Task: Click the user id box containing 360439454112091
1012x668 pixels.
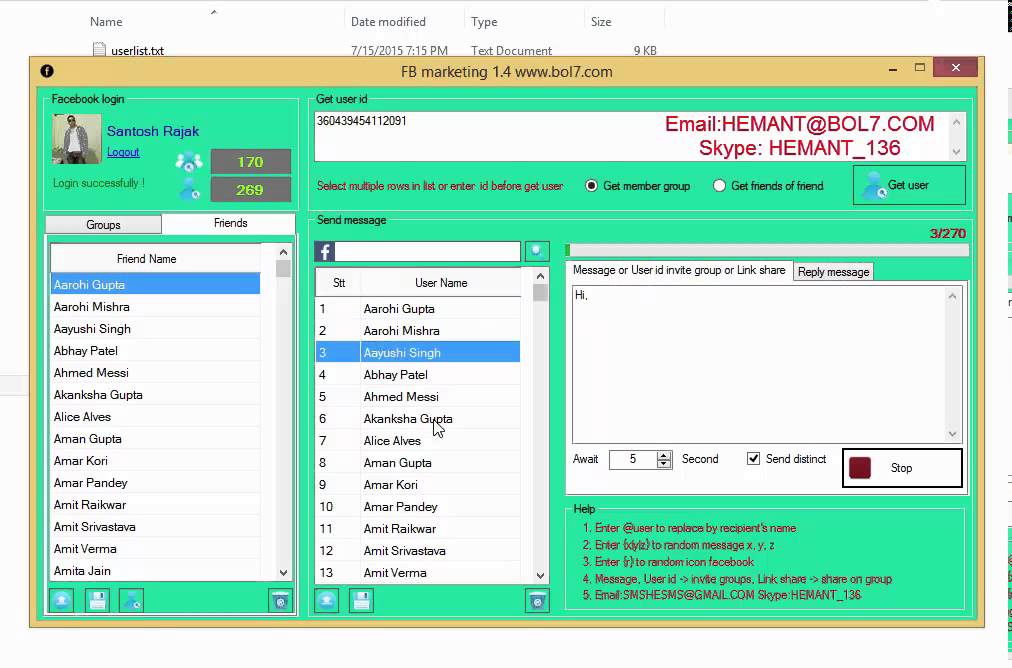Action: (632, 137)
